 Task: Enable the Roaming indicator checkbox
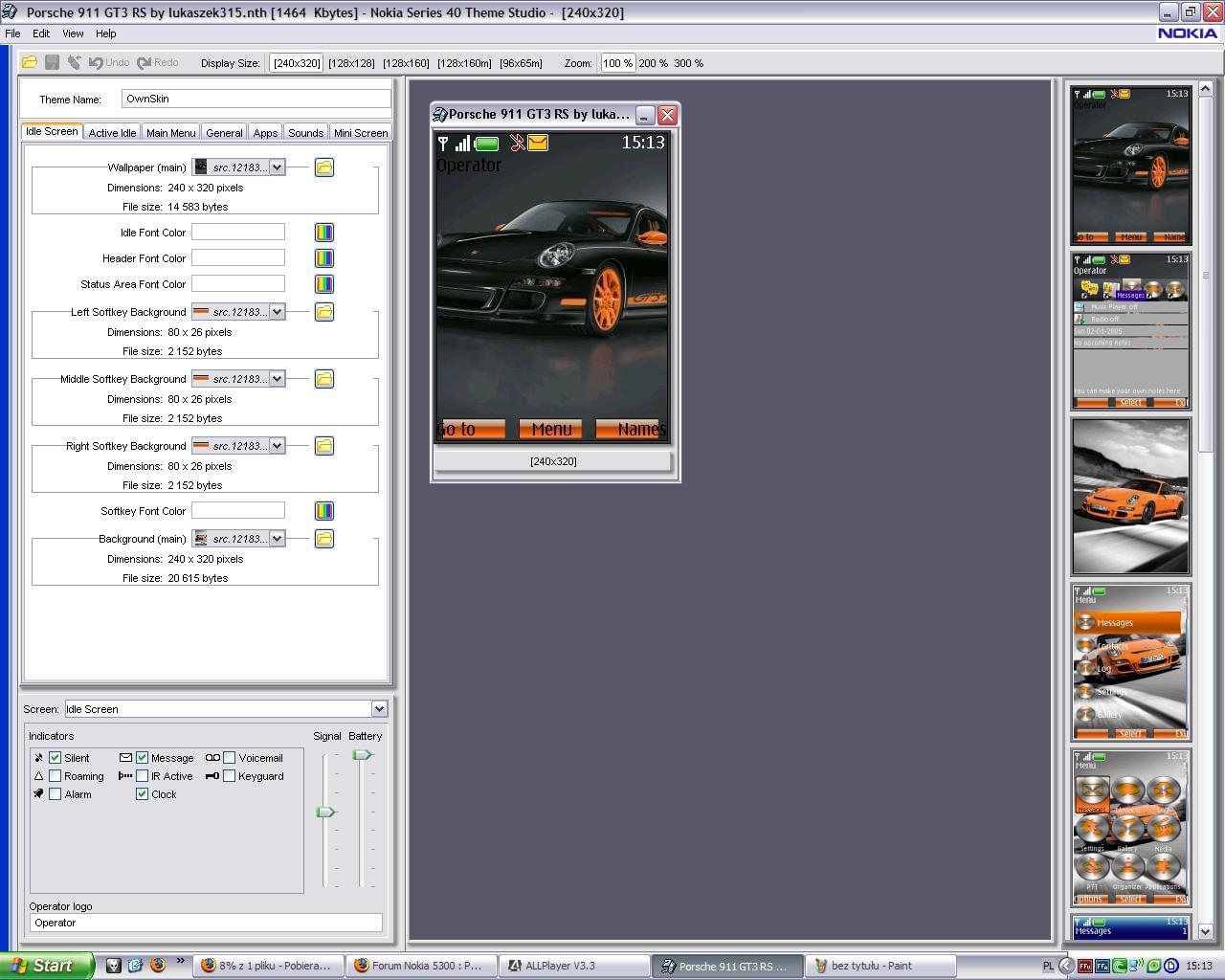(56, 776)
